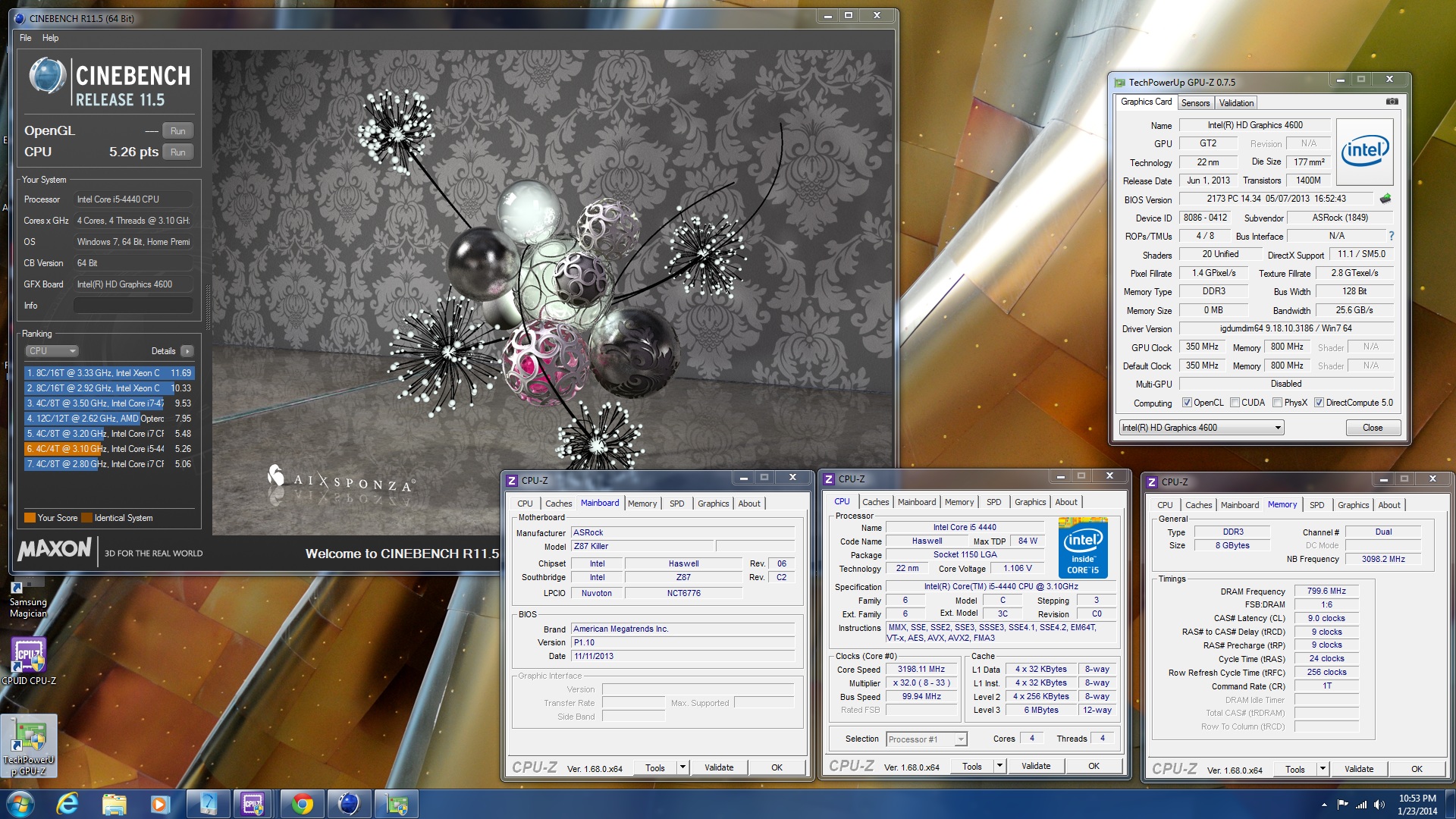This screenshot has width=1456, height=819.
Task: Click the Cinebench Info input field
Action: [133, 306]
